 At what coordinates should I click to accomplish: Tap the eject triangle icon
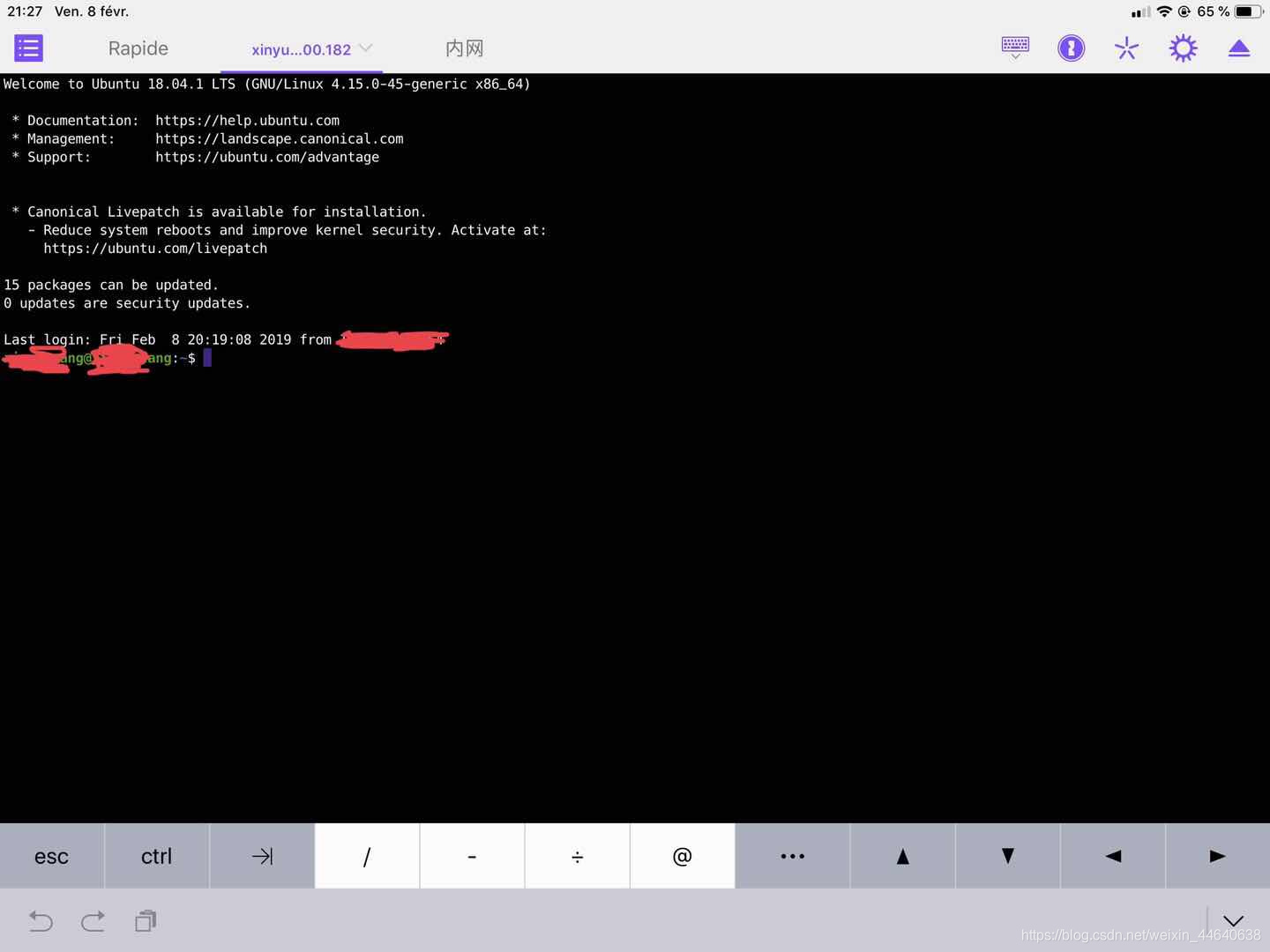coord(1239,48)
